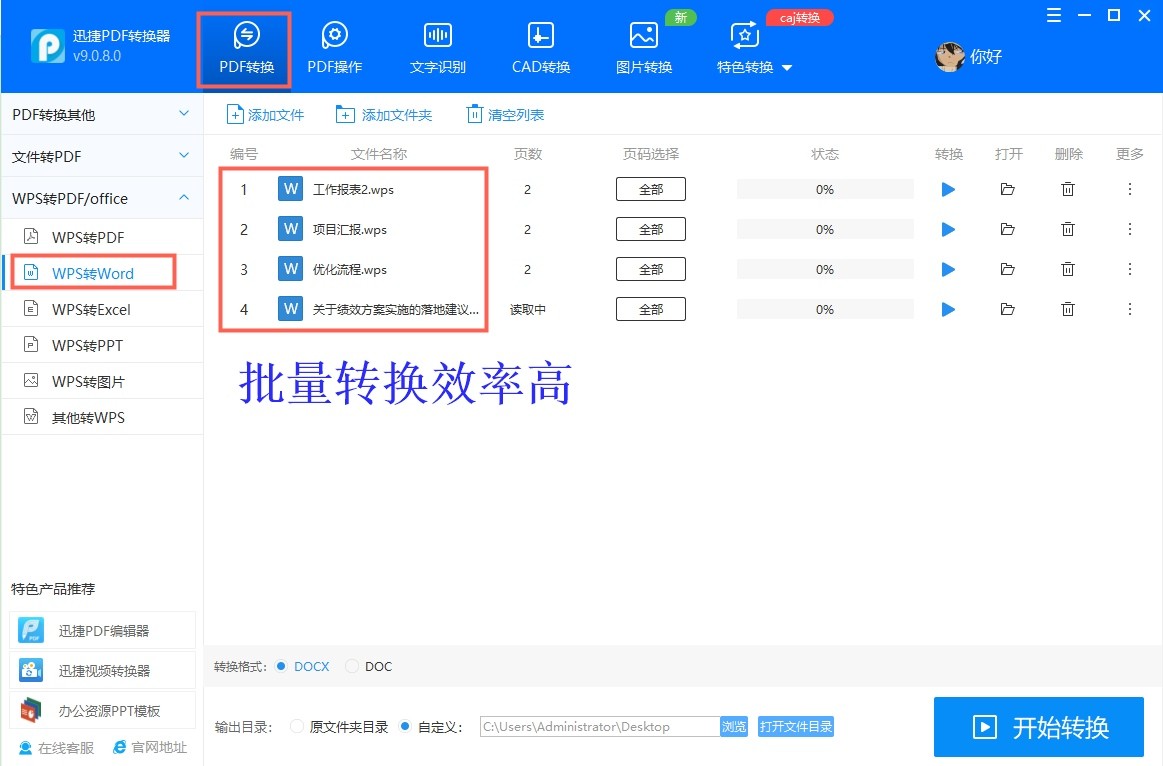
Task: Select WPS转PDF in sidebar
Action: 102,237
